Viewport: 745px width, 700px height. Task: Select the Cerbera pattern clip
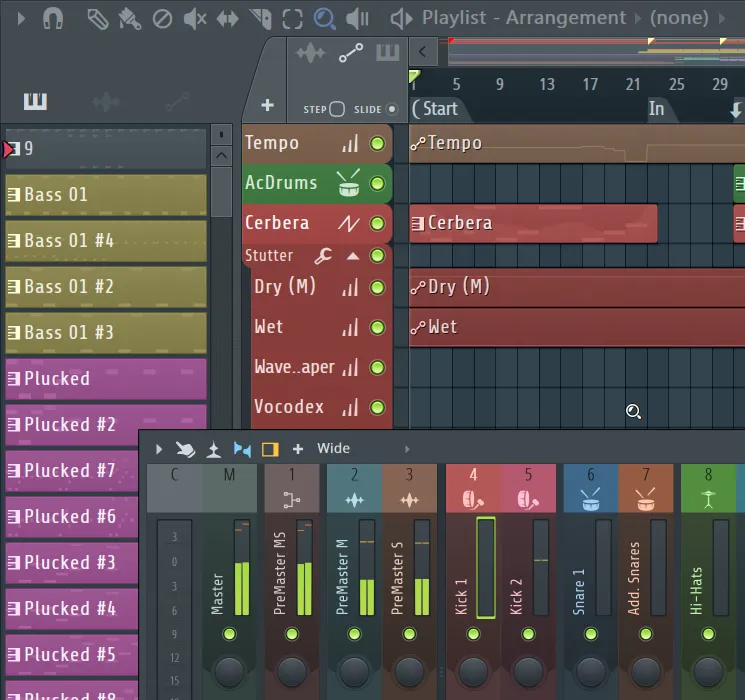(x=533, y=223)
